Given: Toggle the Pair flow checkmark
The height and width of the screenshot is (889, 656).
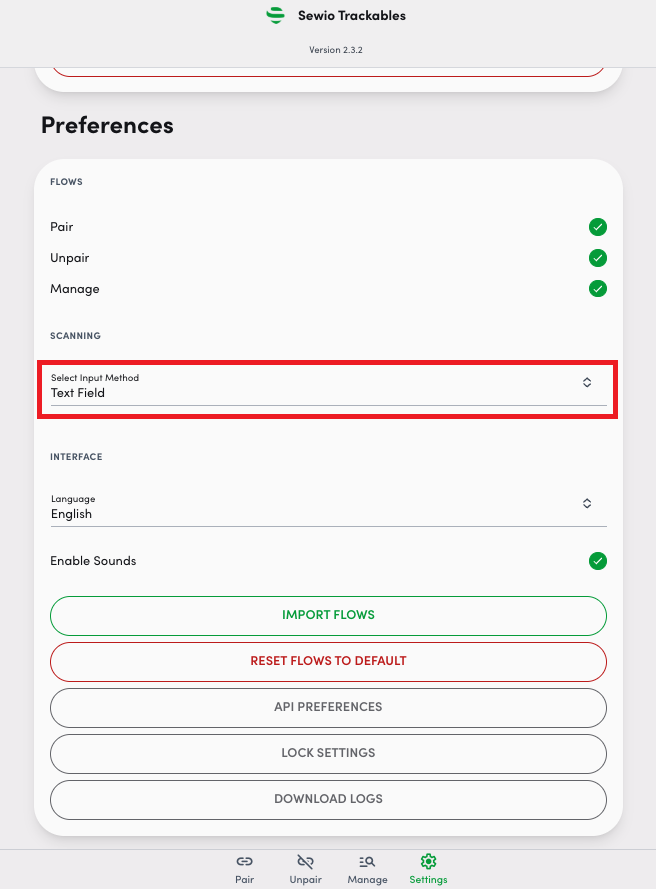Looking at the screenshot, I should (x=598, y=227).
